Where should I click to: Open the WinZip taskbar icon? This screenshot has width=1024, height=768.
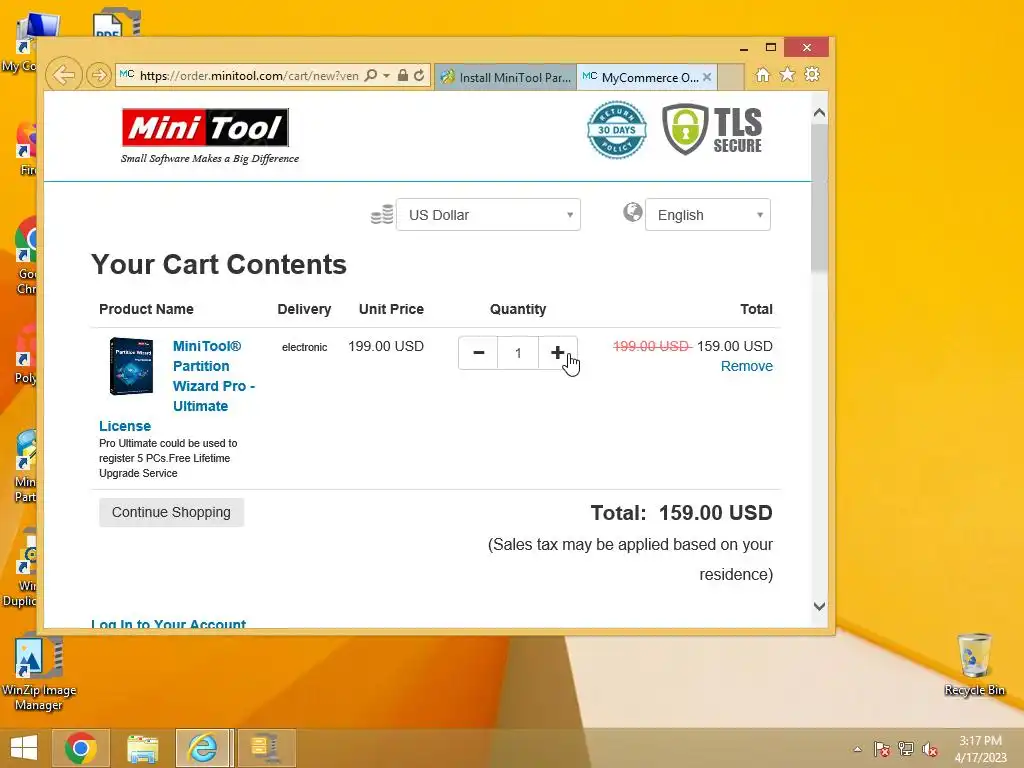pos(264,748)
